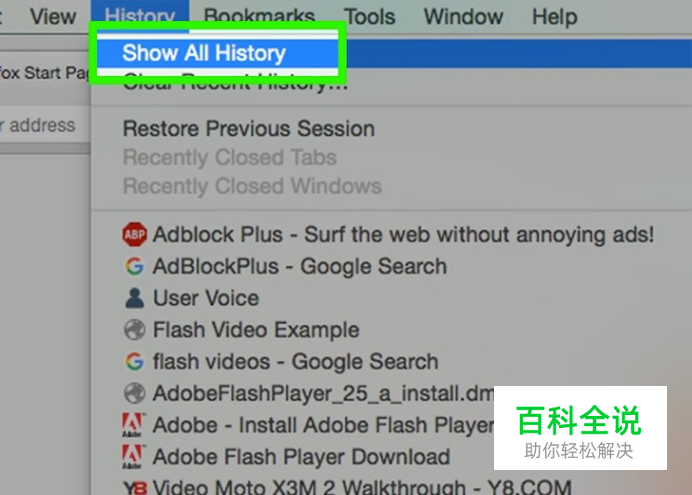Open the View menu
This screenshot has height=495, width=692.
coord(53,17)
